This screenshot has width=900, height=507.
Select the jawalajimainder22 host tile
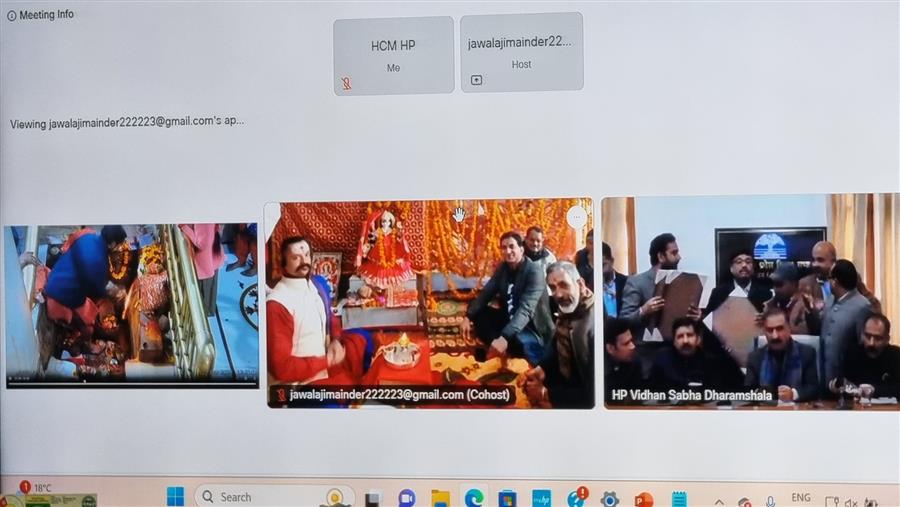coord(521,52)
